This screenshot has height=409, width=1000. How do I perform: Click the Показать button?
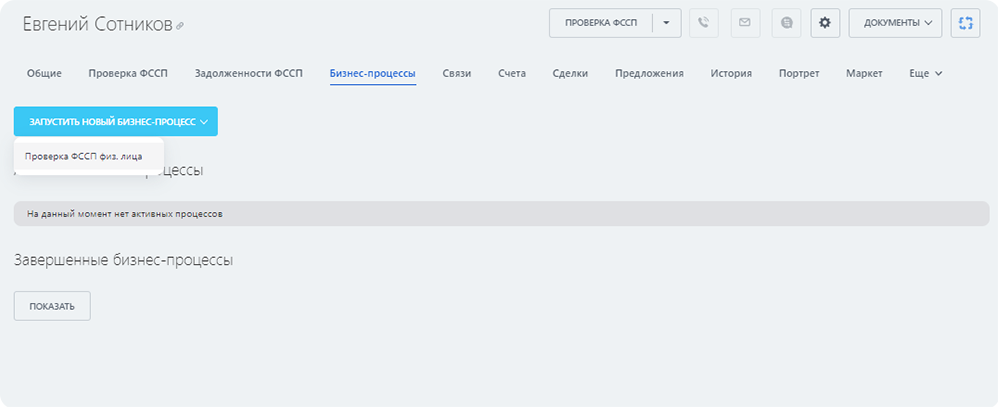52,306
